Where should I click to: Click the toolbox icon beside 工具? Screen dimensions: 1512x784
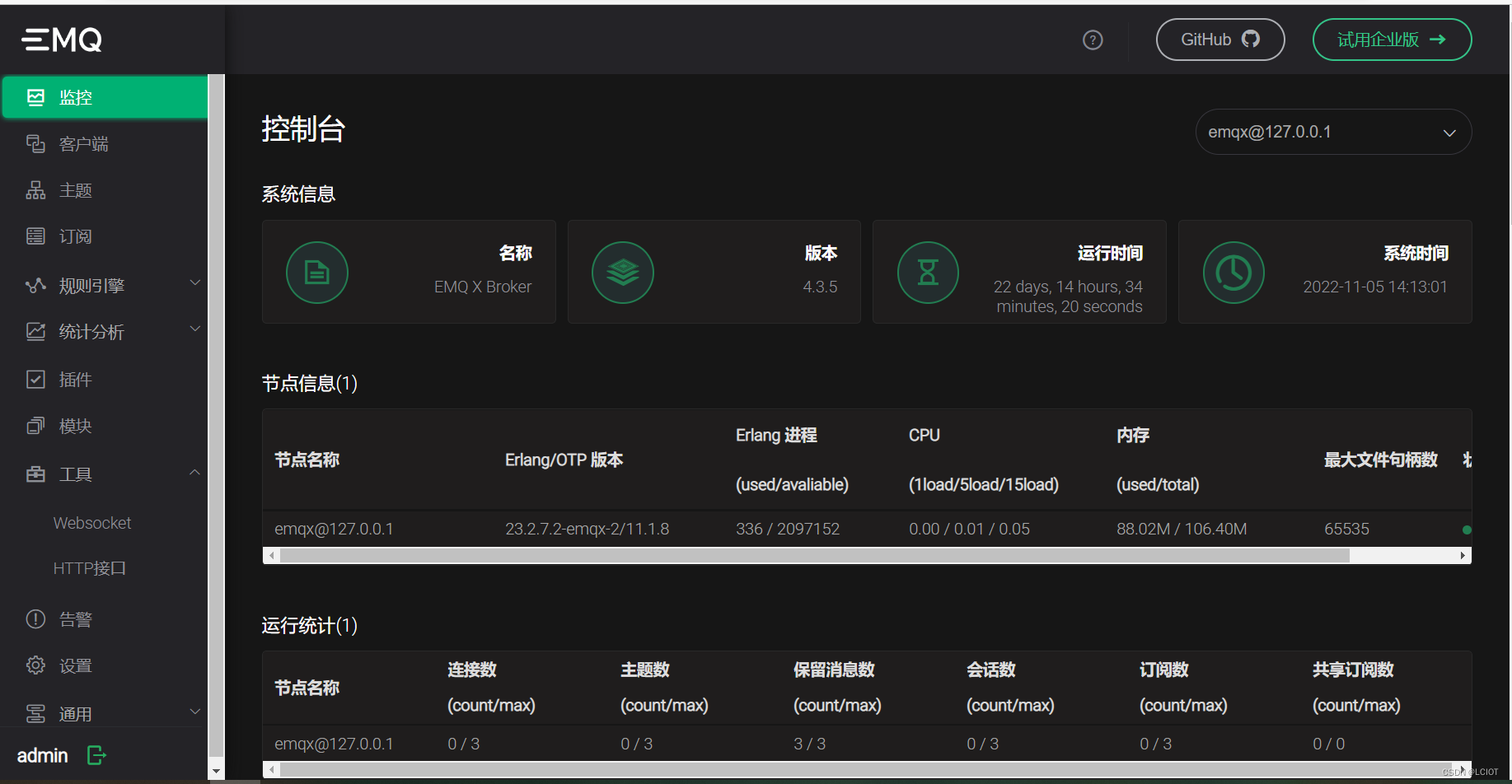point(35,474)
